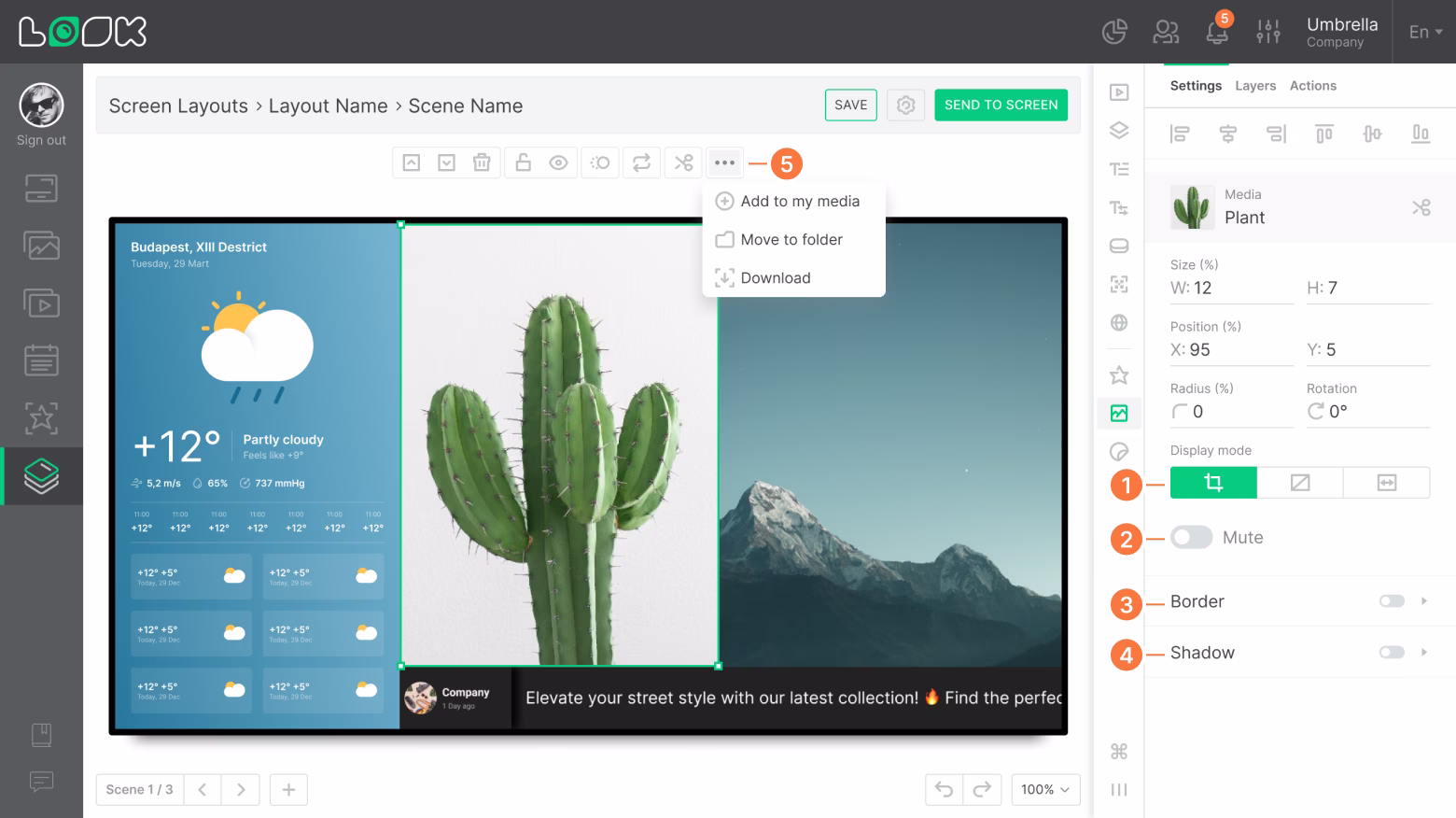Image resolution: width=1456 pixels, height=818 pixels.
Task: Open playlists icon in left sidebar
Action: (41, 303)
